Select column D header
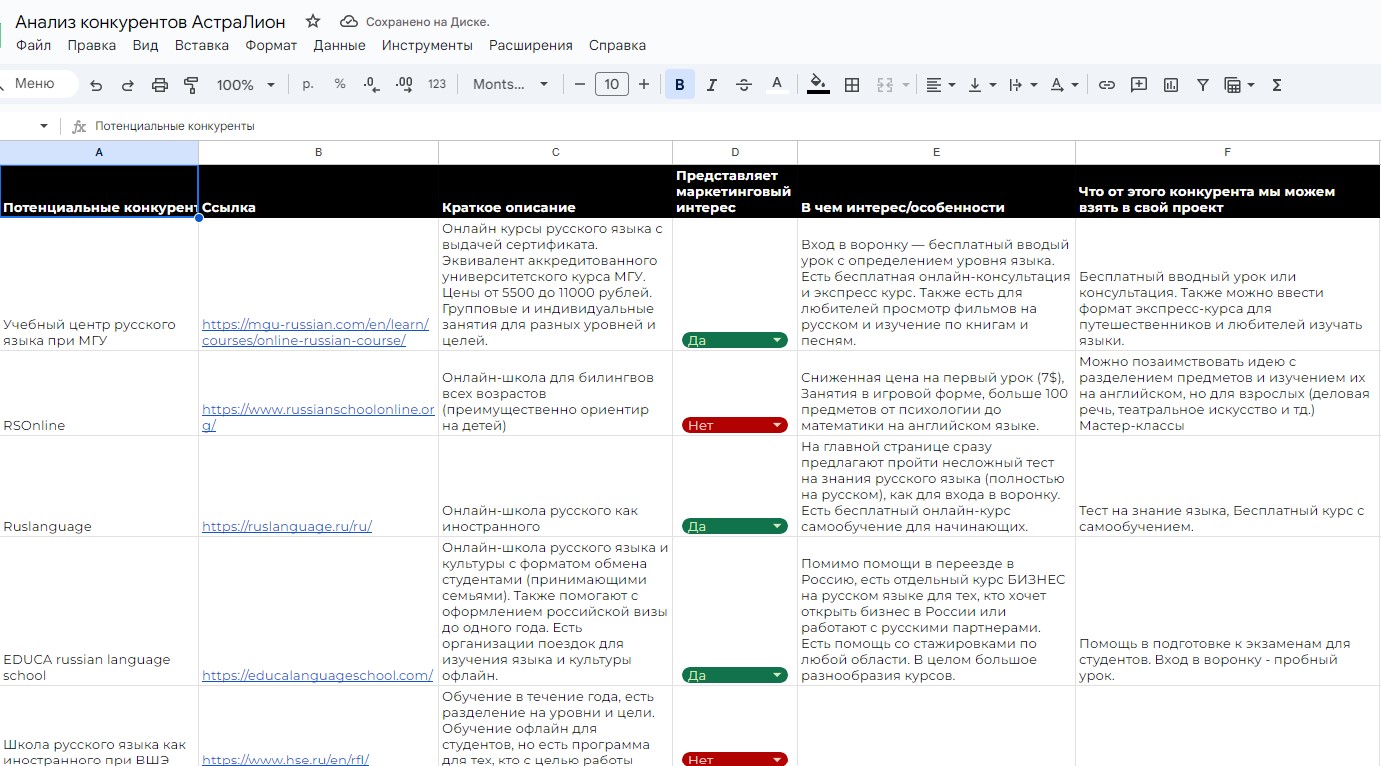This screenshot has width=1381, height=766. pos(735,152)
